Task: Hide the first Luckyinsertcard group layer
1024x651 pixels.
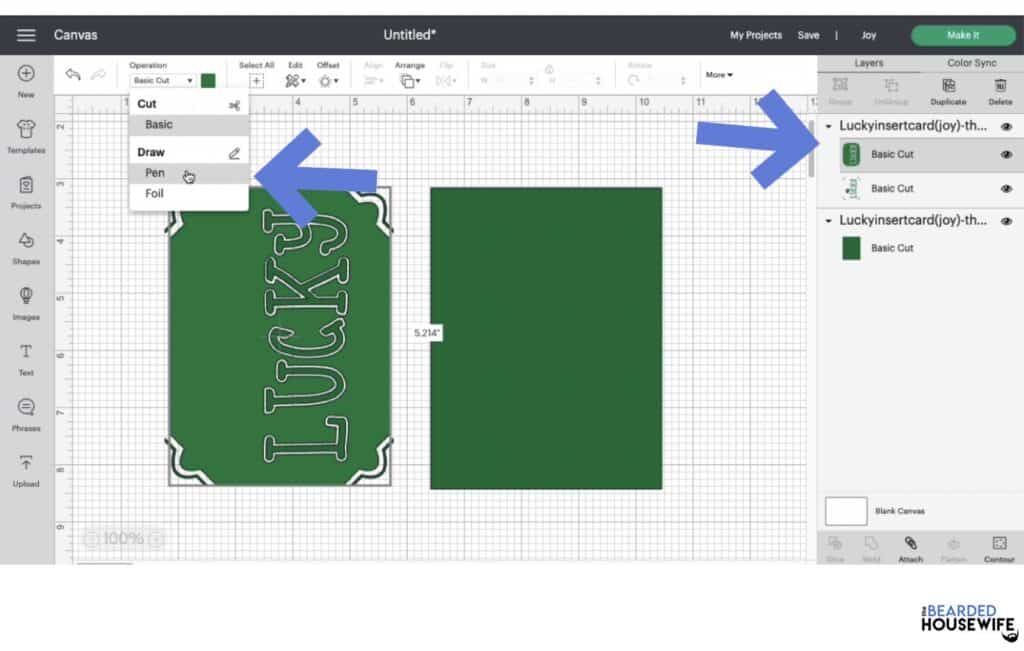Action: 1006,127
